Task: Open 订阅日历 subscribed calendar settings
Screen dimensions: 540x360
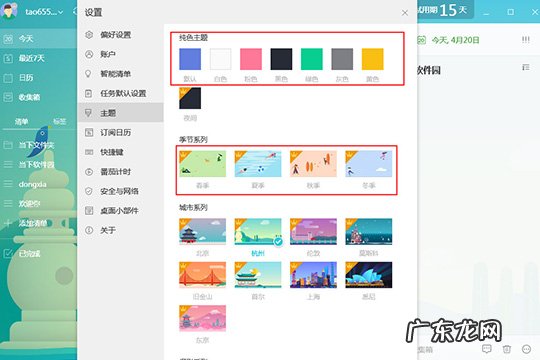Action: [x=120, y=133]
